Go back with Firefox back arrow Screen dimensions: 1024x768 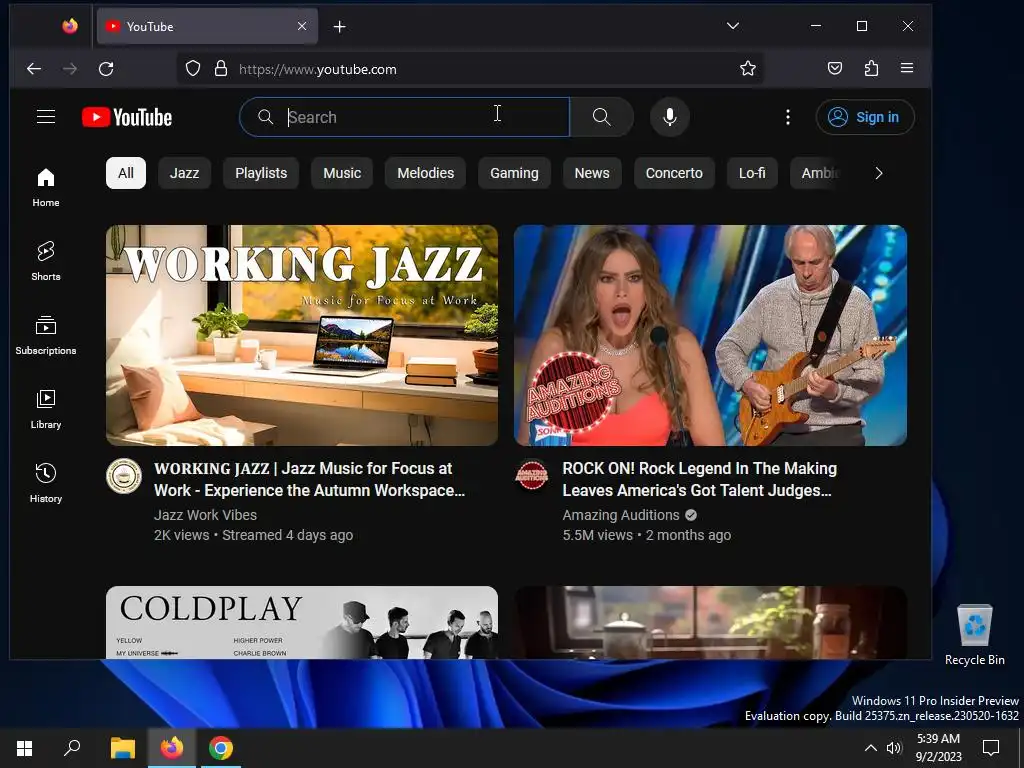[x=34, y=69]
